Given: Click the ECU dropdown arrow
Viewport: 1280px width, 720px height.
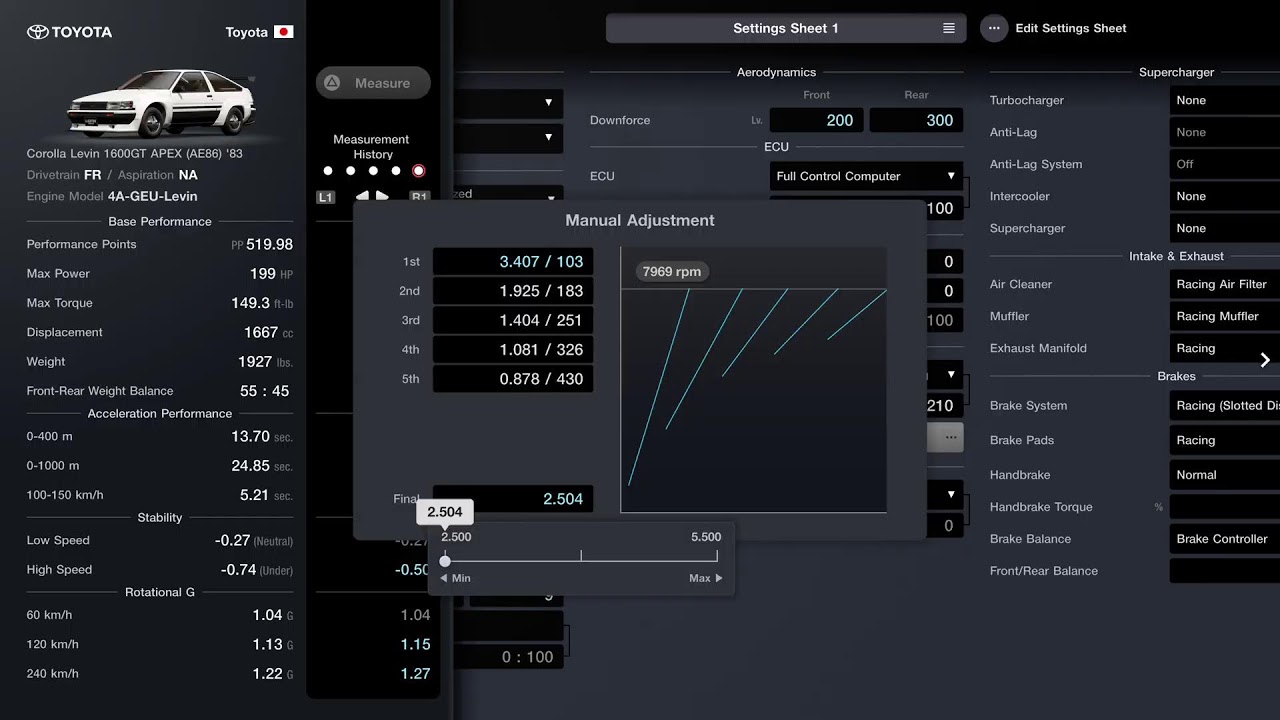Looking at the screenshot, I should tap(951, 176).
